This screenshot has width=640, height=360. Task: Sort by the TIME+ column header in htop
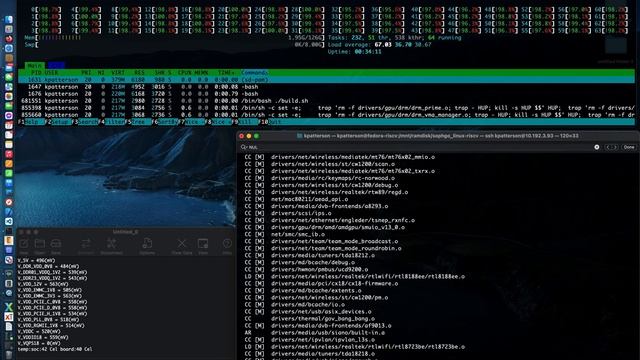[226, 73]
